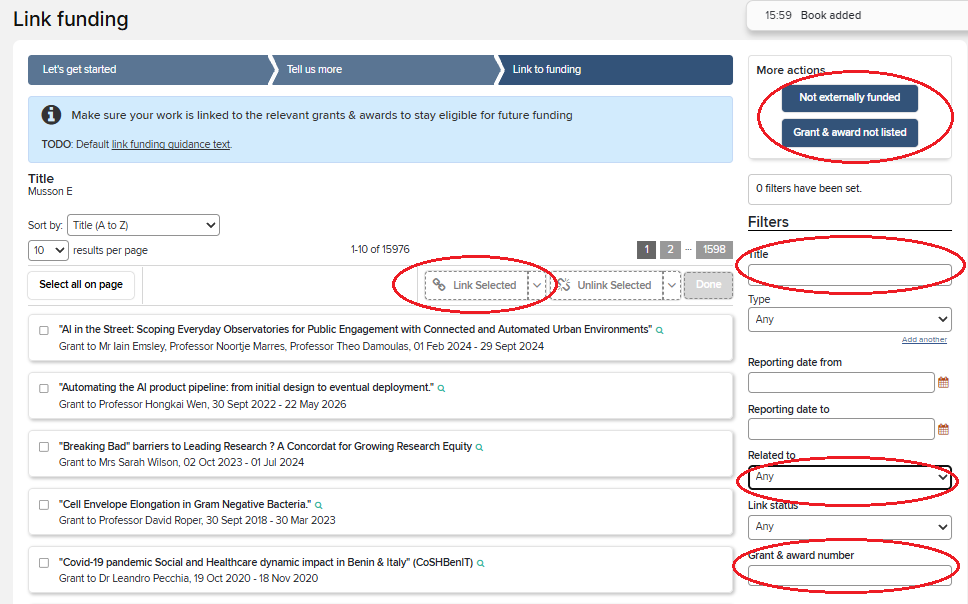Click the Book added notification
Viewport: 968px width, 604px height.
tap(857, 15)
